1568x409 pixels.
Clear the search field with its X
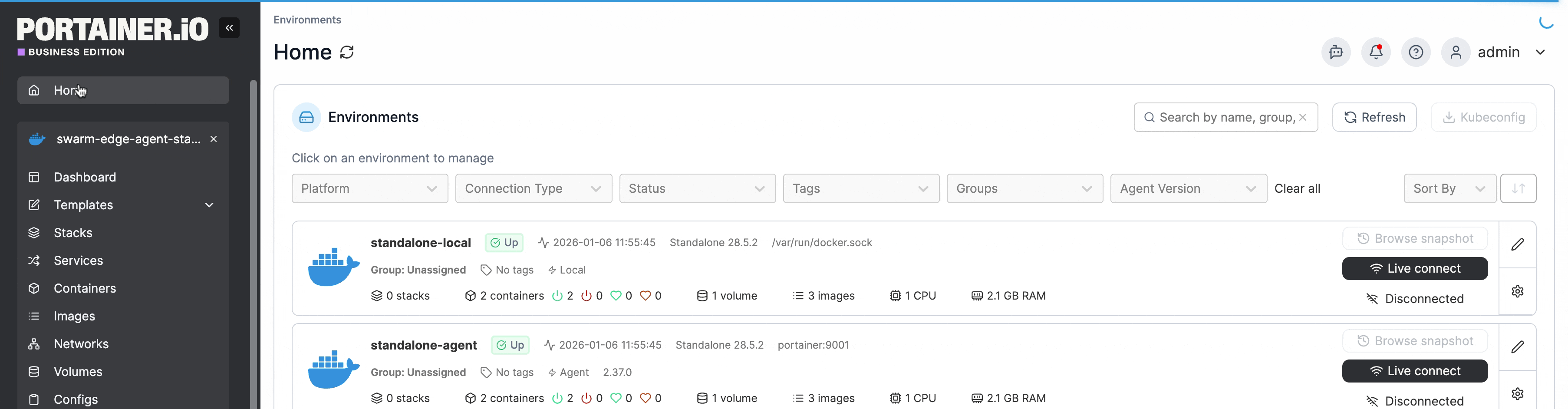click(x=1303, y=118)
